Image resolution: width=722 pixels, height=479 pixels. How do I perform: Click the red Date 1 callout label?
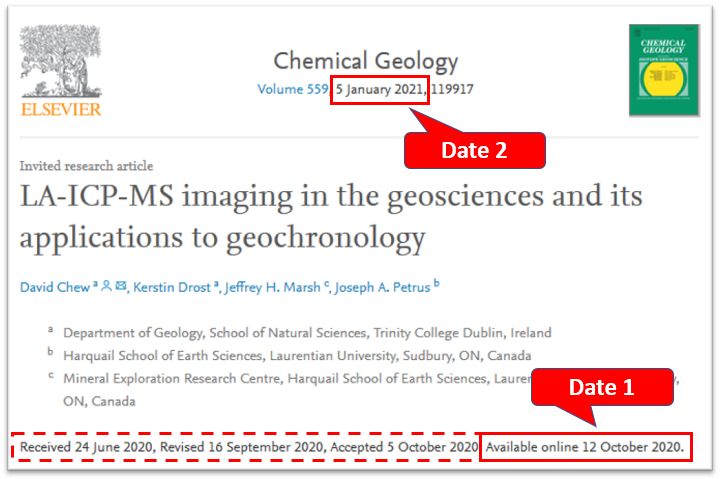click(601, 387)
